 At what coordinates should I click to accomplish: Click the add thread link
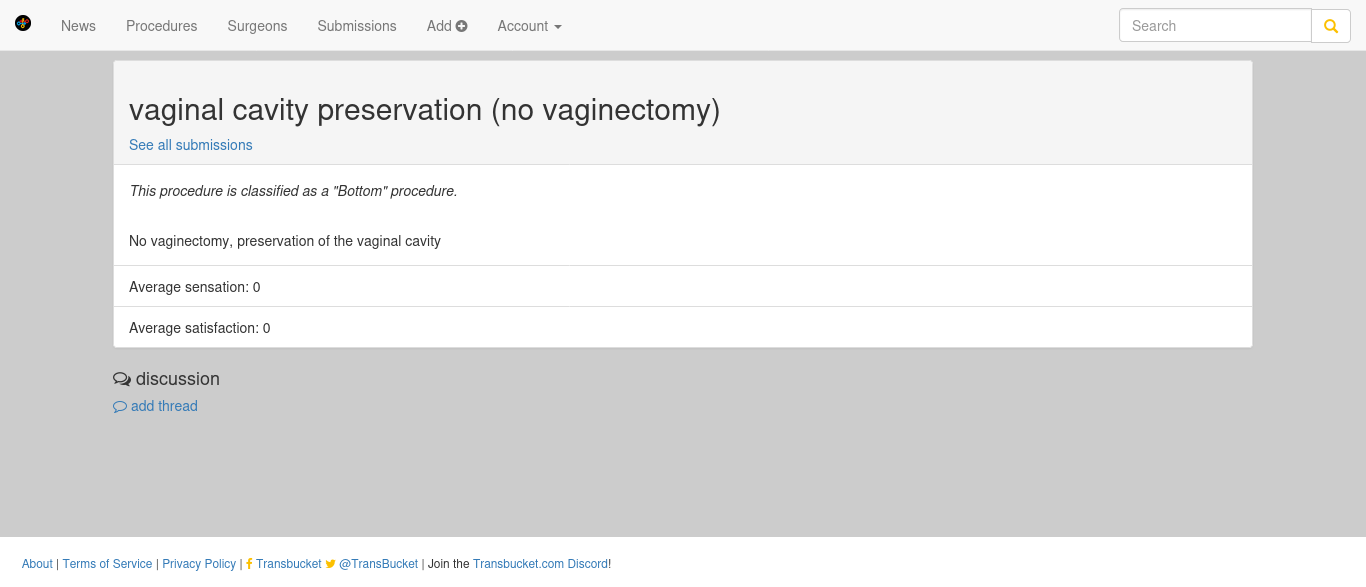(x=164, y=406)
